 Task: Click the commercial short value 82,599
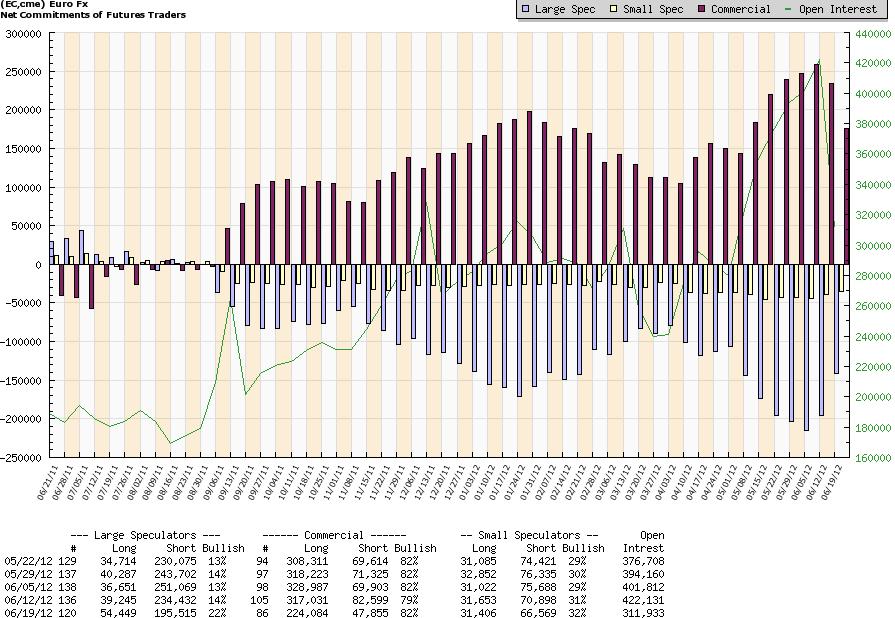[x=370, y=600]
